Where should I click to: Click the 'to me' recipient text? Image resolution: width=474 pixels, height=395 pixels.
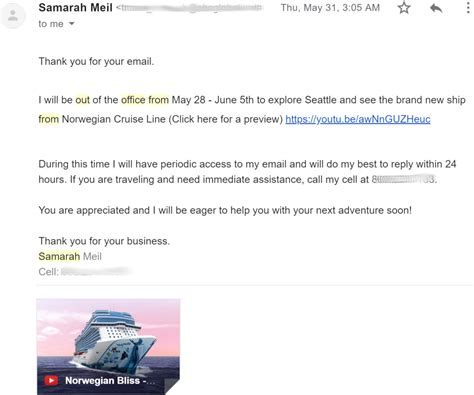coord(51,24)
